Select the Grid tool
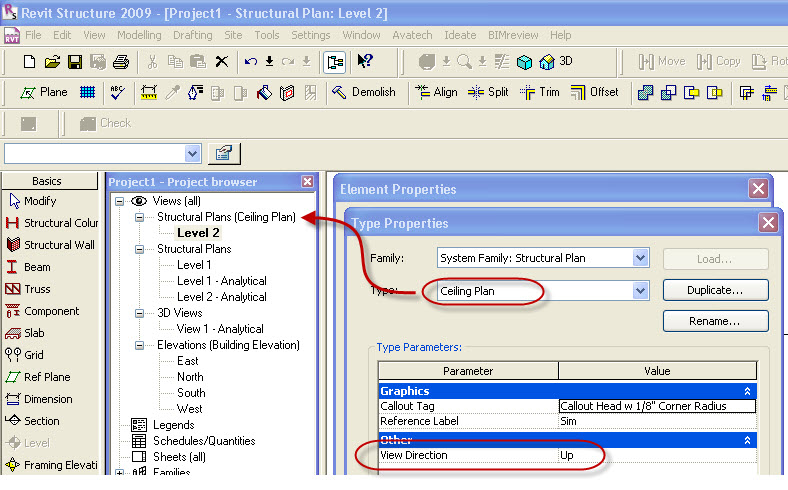 (x=25, y=355)
